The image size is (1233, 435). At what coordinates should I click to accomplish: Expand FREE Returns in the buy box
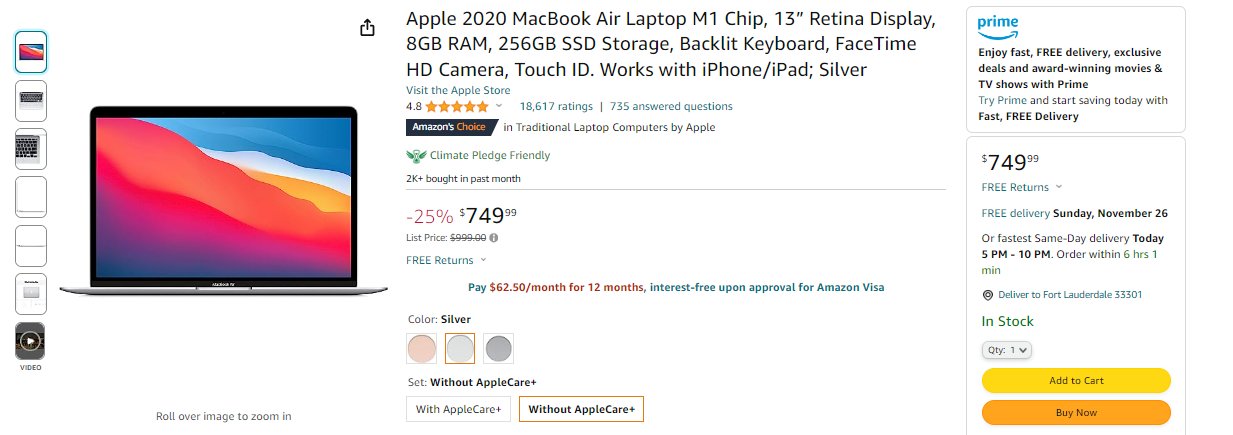pyautogui.click(x=1022, y=187)
